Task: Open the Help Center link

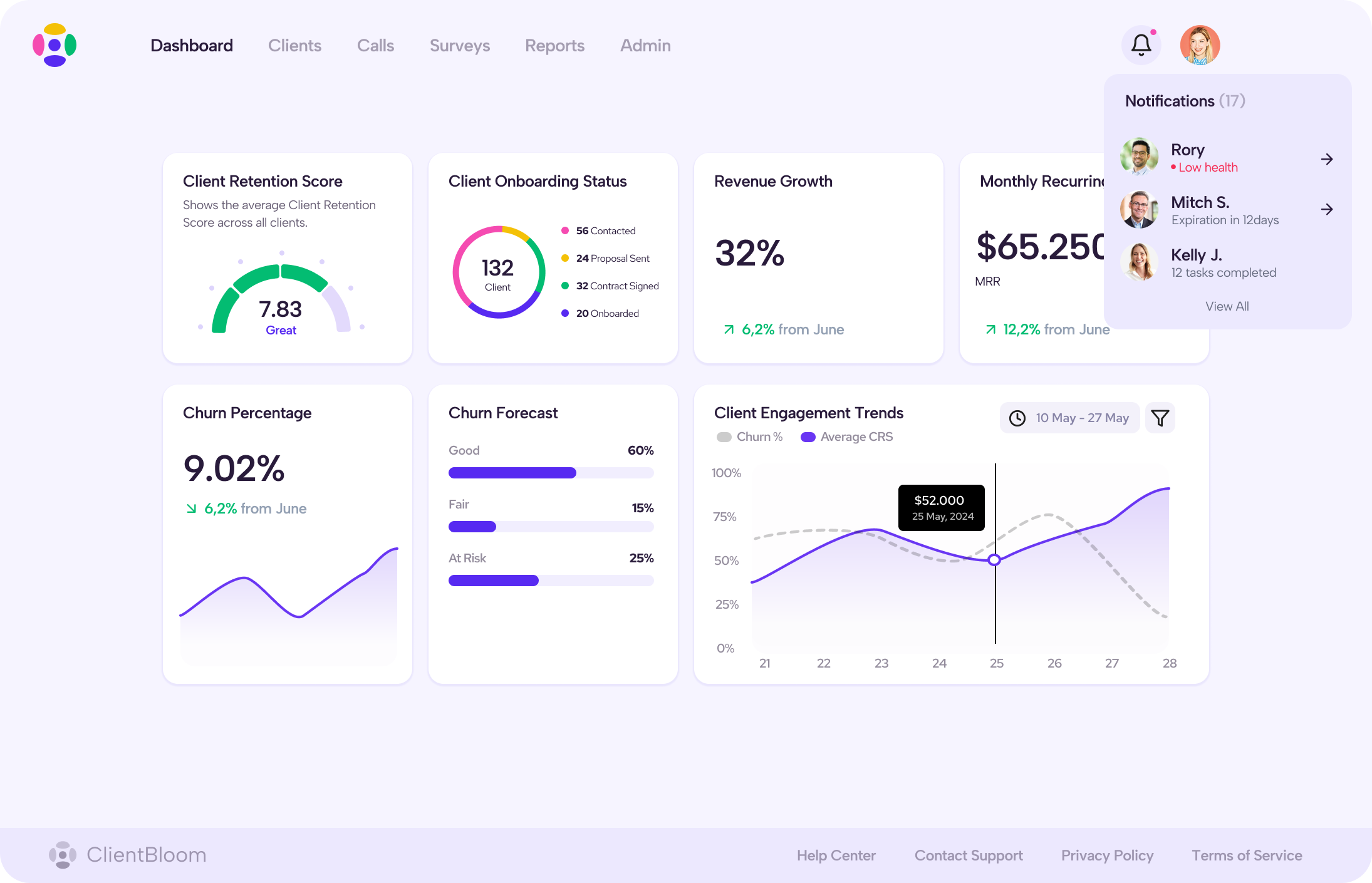Action: [836, 855]
